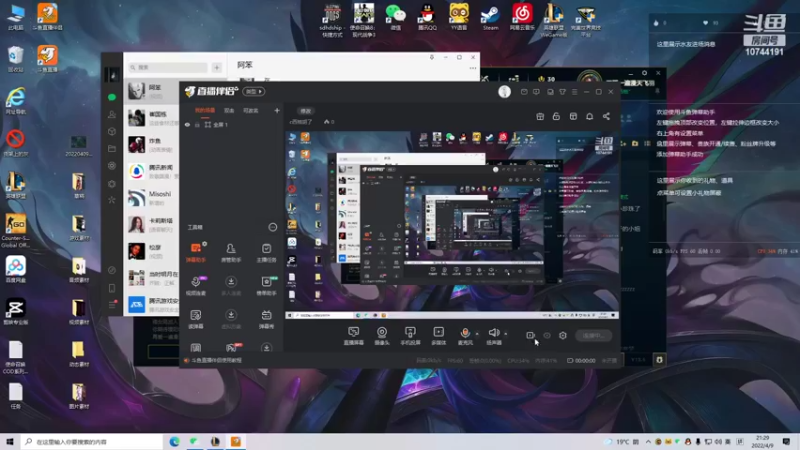Image resolution: width=800 pixels, height=450 pixels.
Task: Open the toolbox tool with green NEW badge
Action: [266, 285]
